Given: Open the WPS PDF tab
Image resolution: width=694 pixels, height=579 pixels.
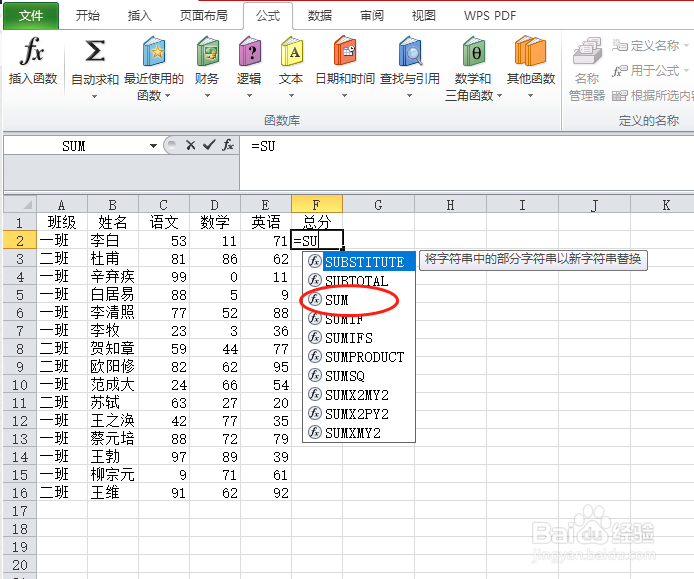Looking at the screenshot, I should [490, 15].
